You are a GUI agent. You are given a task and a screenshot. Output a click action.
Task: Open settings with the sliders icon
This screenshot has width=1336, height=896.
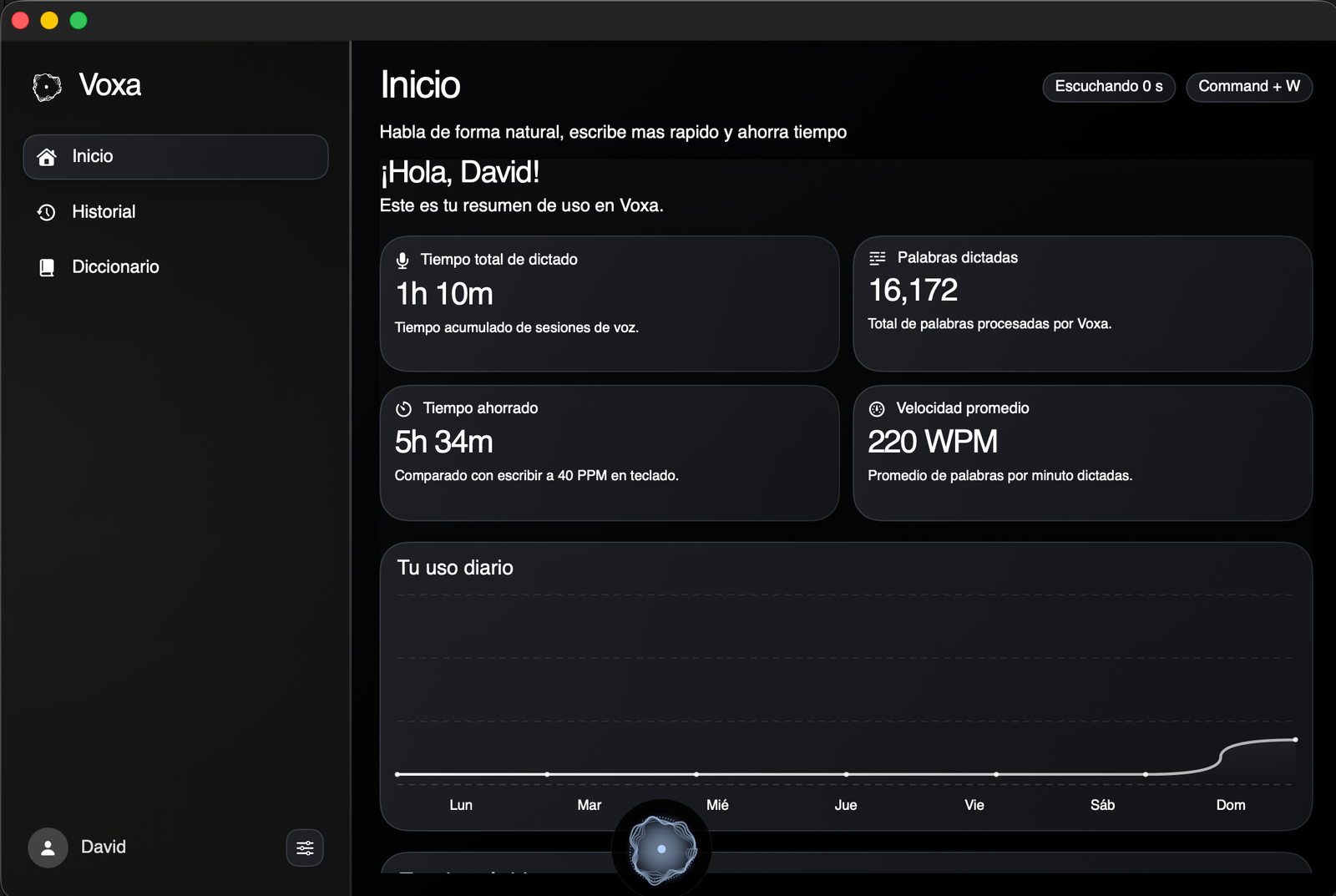pos(305,848)
